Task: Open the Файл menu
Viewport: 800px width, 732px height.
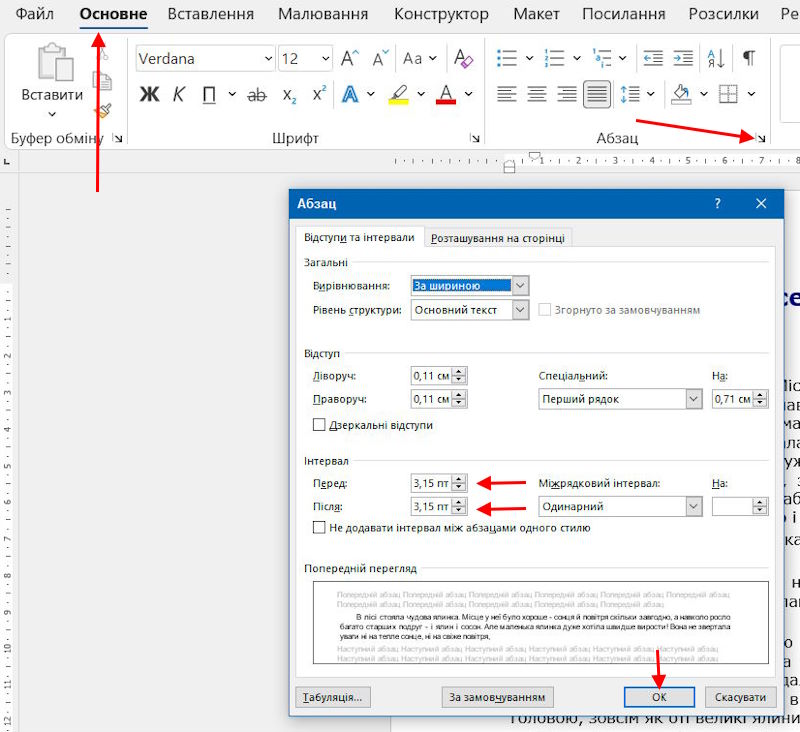Action: 34,14
